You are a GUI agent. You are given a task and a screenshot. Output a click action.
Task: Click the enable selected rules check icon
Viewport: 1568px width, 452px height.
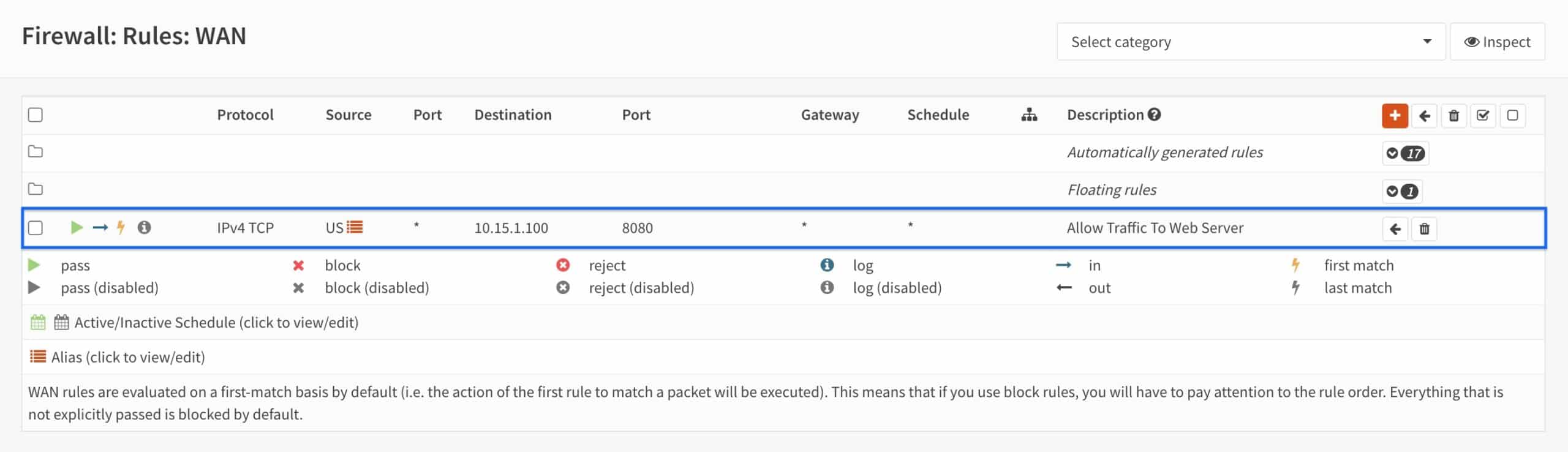[x=1483, y=116]
